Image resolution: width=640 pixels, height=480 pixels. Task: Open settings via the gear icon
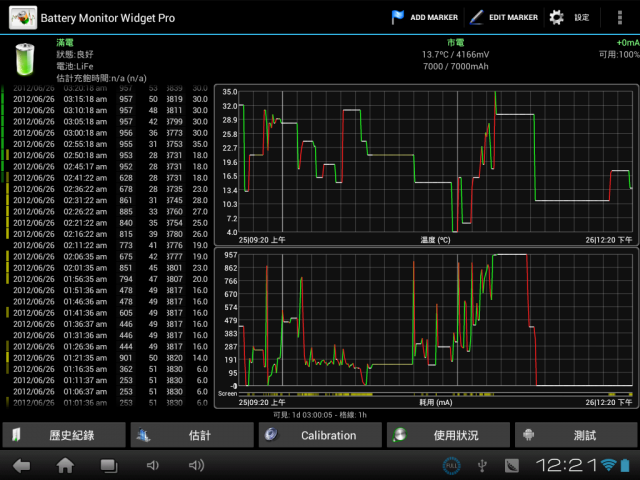(x=556, y=17)
